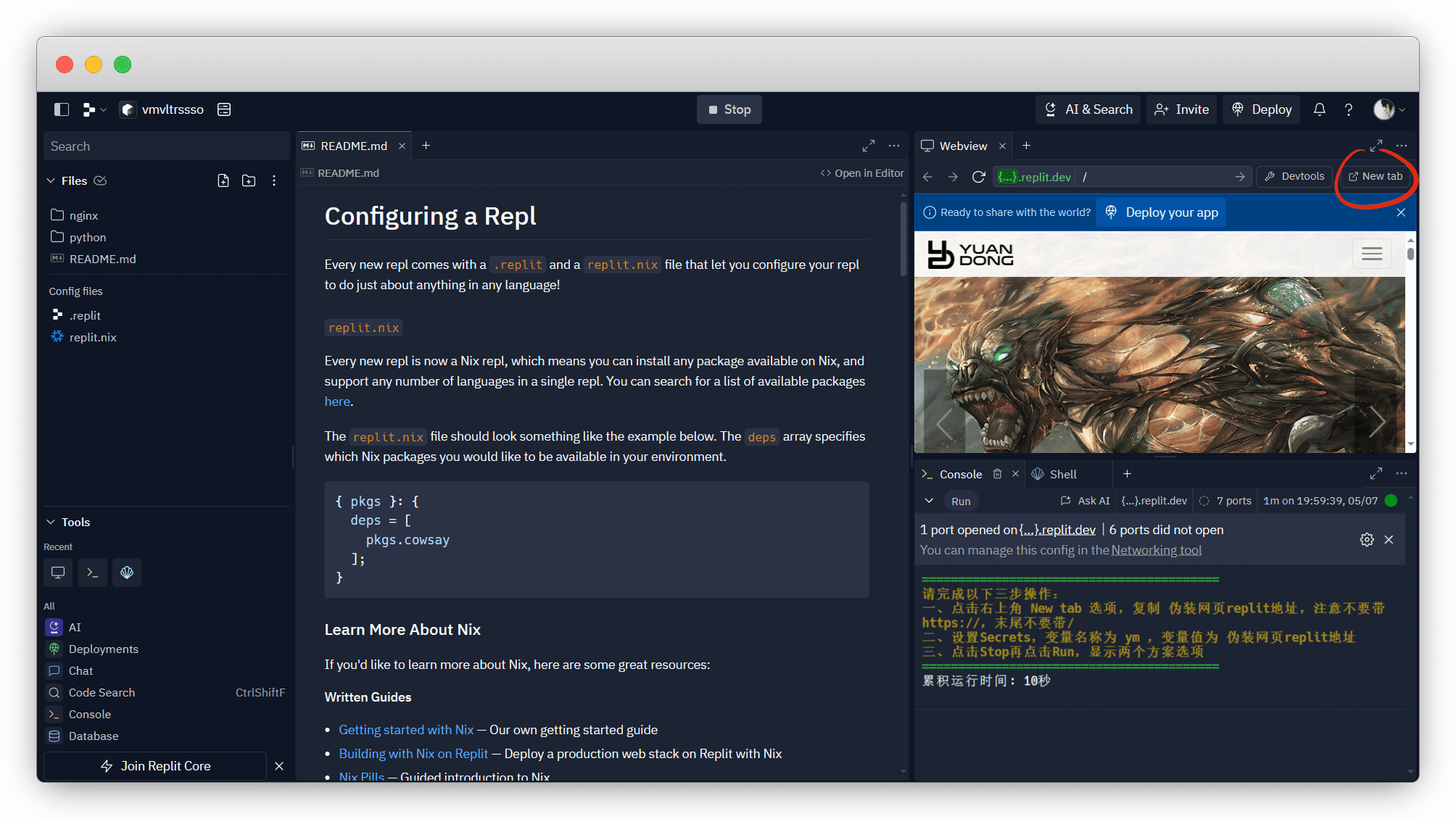This screenshot has width=1456, height=819.
Task: Show next slide in webview carousel
Action: point(1377,421)
